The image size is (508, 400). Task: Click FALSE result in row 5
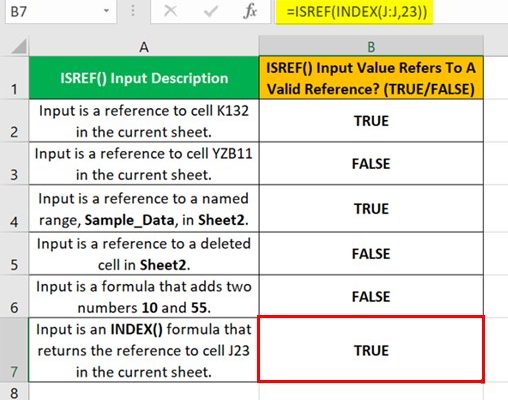(x=371, y=254)
